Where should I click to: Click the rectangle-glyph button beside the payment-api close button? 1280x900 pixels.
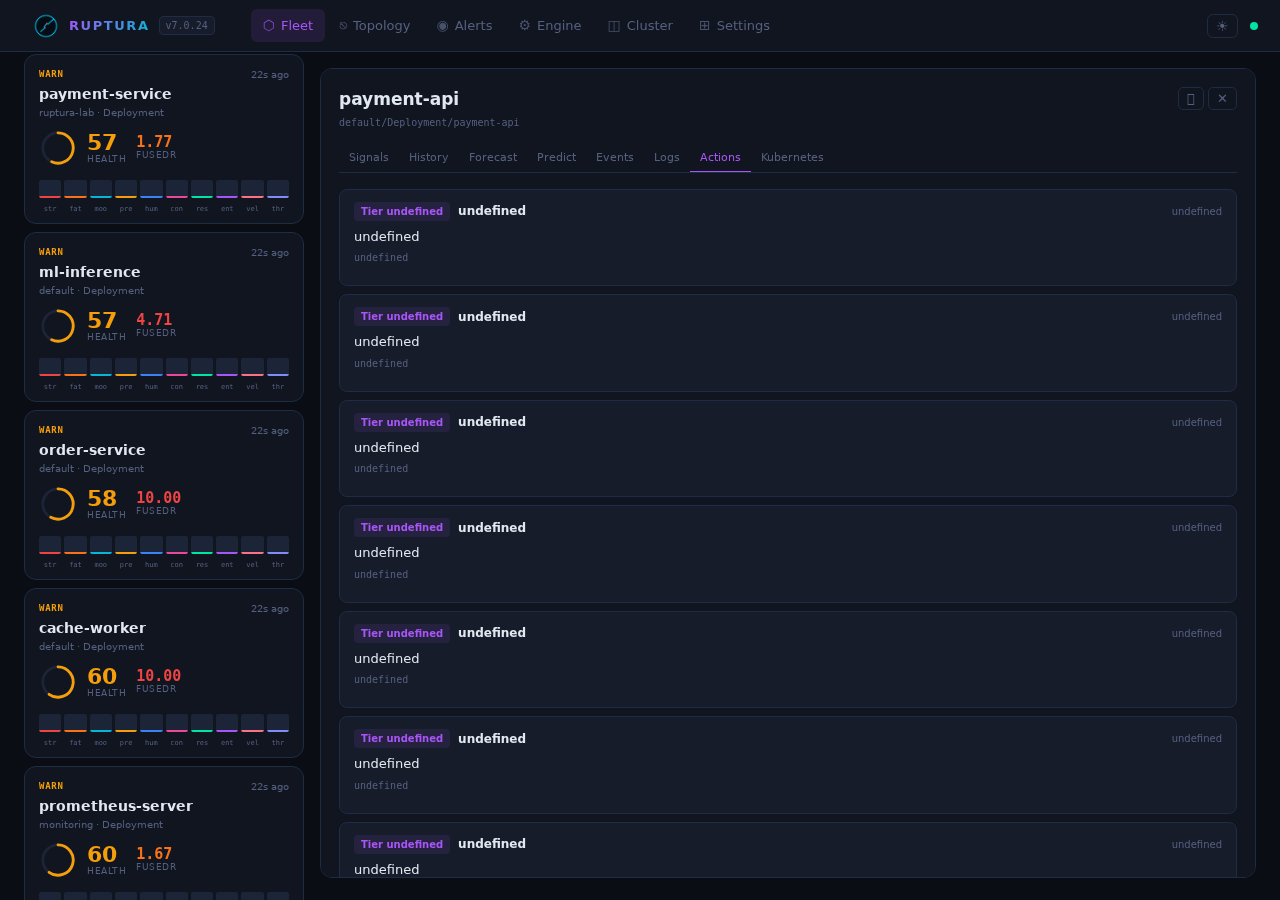[x=1190, y=98]
